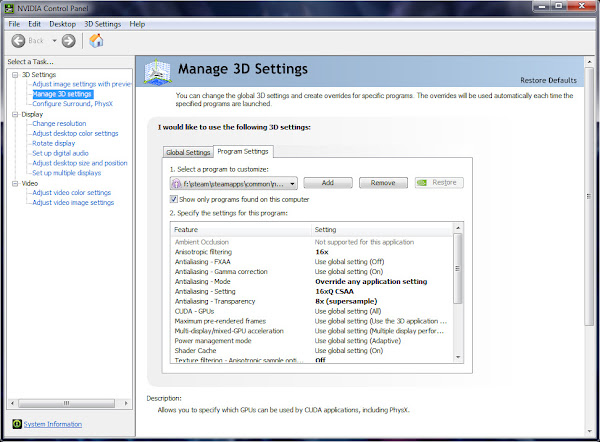Screen dimensions: 600x442
Task: Click the Forward arrow button
Action: click(x=68, y=41)
